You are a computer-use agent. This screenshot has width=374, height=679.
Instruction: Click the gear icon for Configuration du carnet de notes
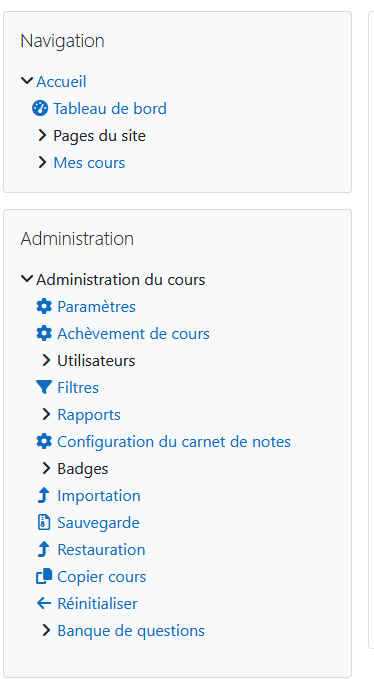coord(44,441)
